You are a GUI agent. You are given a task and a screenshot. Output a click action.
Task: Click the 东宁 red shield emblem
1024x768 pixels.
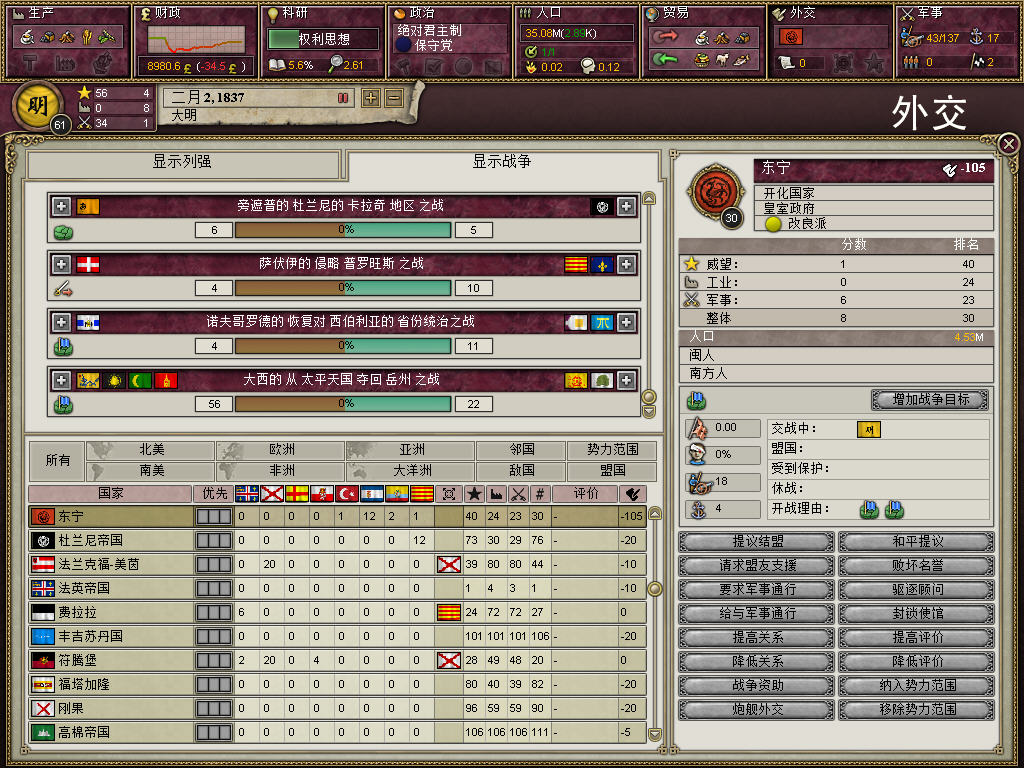(x=716, y=192)
